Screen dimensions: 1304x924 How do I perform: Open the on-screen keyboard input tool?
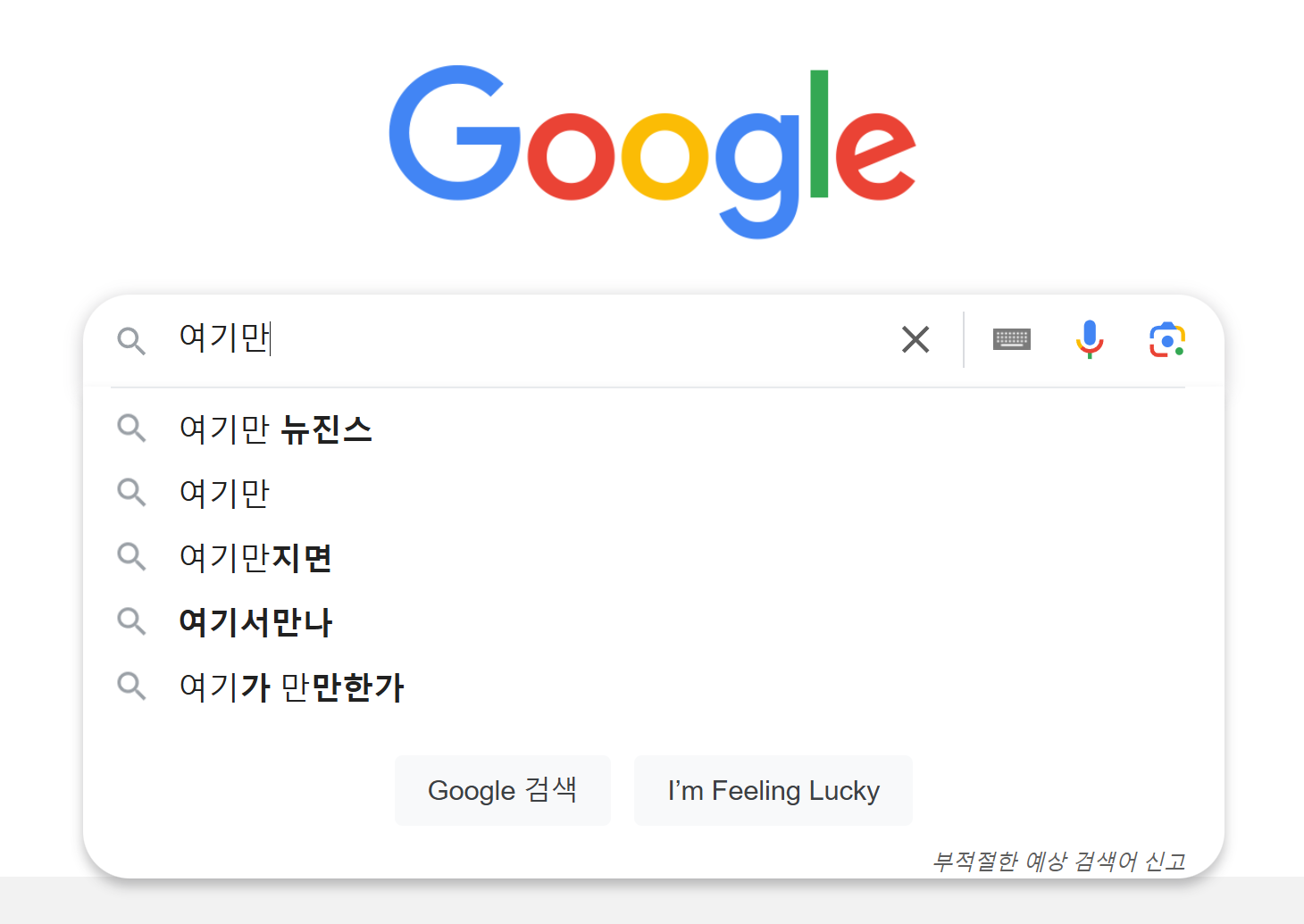click(1011, 339)
